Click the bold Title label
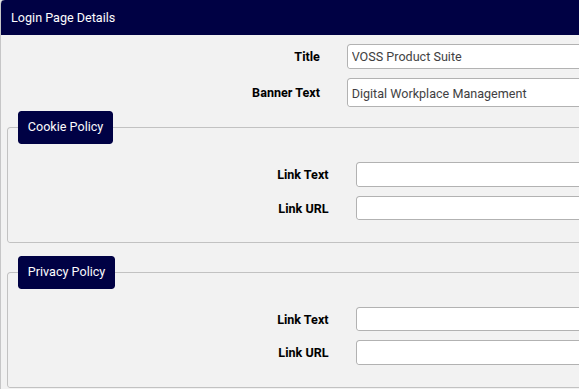The height and width of the screenshot is (389, 579). click(x=307, y=57)
